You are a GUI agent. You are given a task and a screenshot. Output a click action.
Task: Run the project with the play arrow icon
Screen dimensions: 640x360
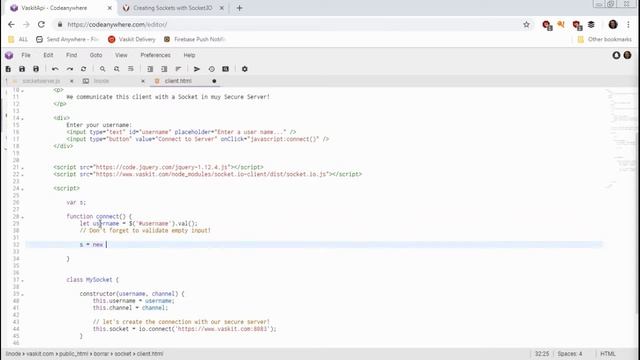197,69
